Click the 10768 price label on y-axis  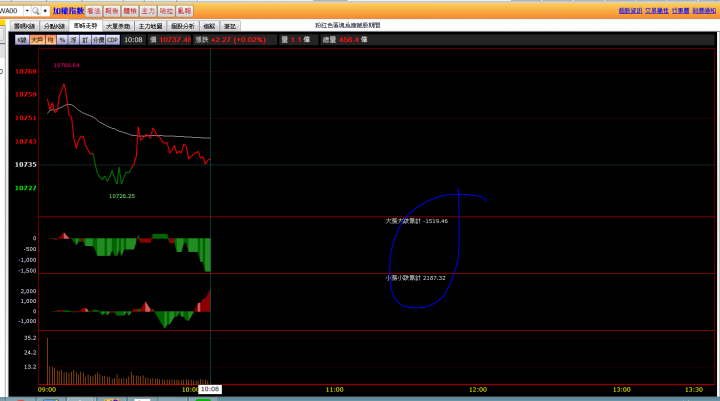26,72
